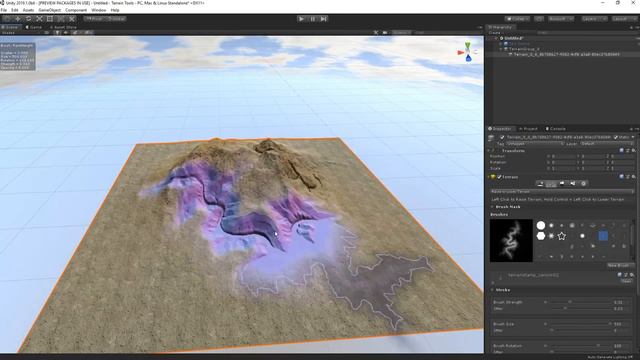This screenshot has height=360, width=640.
Task: Open the GameObject menu
Action: pyautogui.click(x=49, y=10)
